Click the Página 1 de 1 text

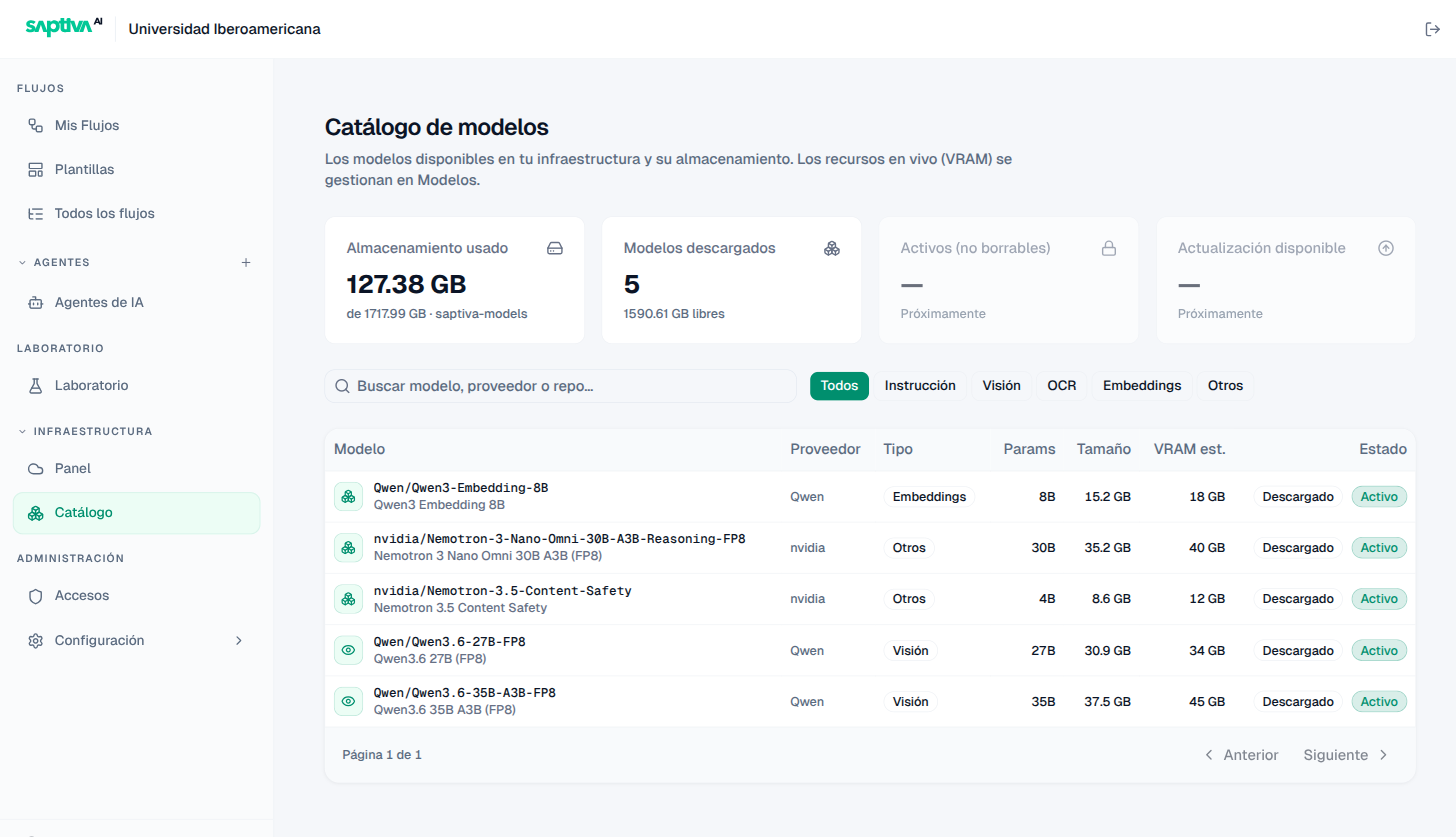(x=382, y=755)
